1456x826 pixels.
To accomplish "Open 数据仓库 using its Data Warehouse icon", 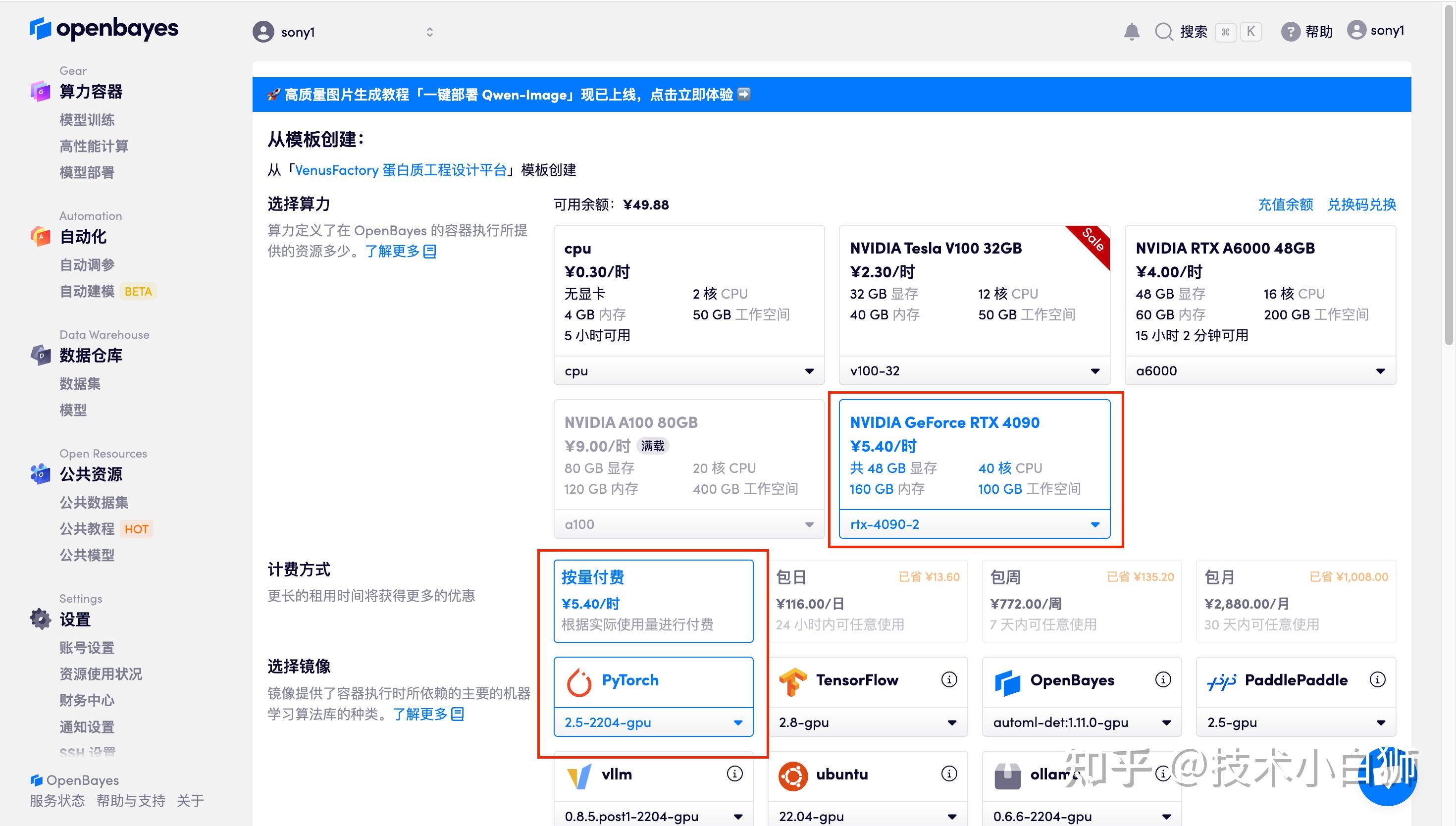I will coord(40,355).
